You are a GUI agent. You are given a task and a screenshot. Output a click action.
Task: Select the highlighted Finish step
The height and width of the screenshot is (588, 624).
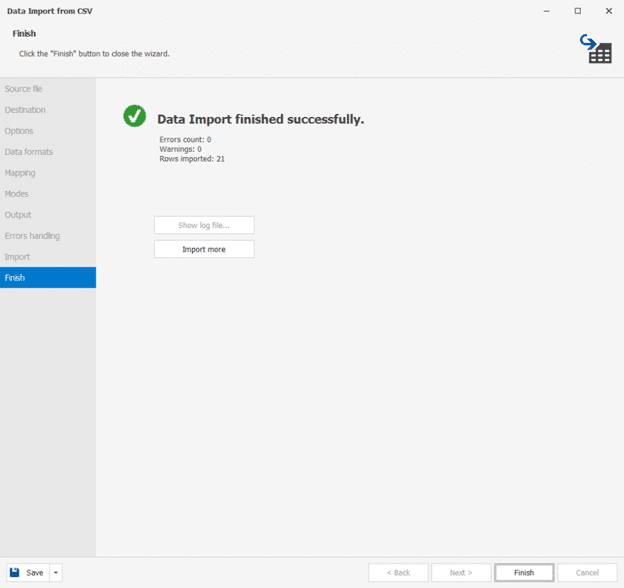[15, 278]
